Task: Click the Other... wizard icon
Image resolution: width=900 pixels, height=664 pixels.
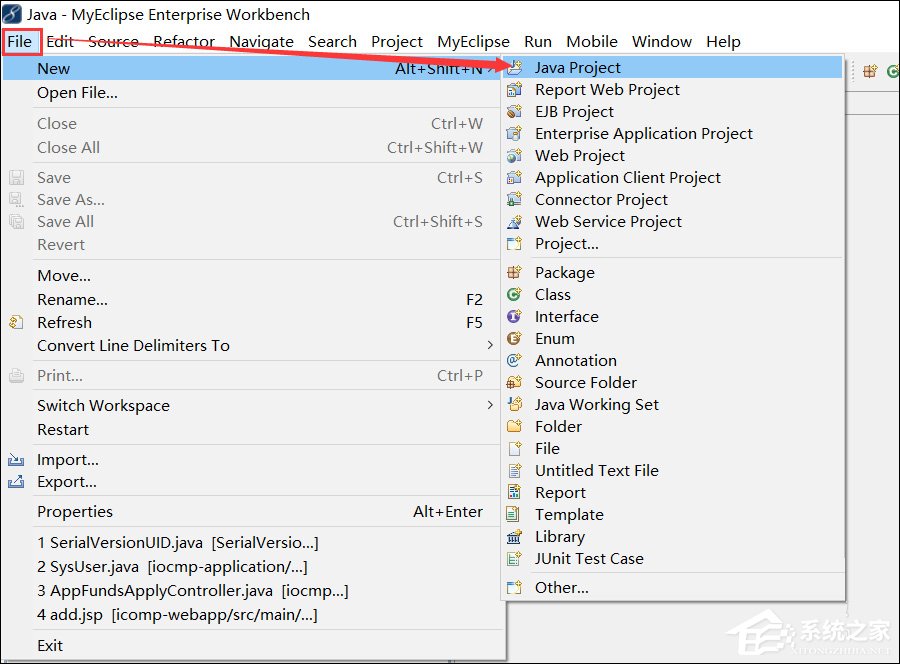Action: 514,588
